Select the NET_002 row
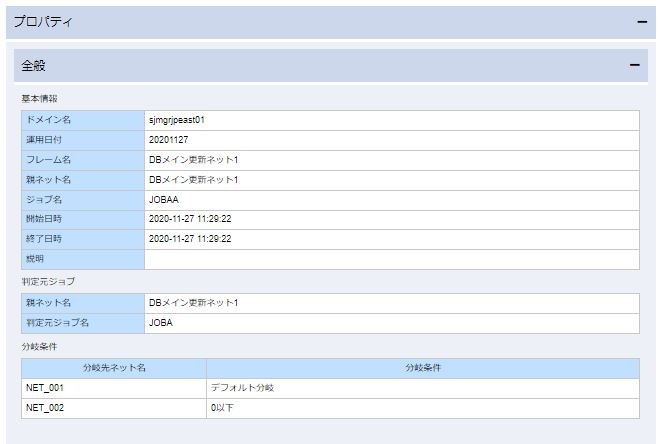This screenshot has width=664, height=444. pyautogui.click(x=330, y=408)
